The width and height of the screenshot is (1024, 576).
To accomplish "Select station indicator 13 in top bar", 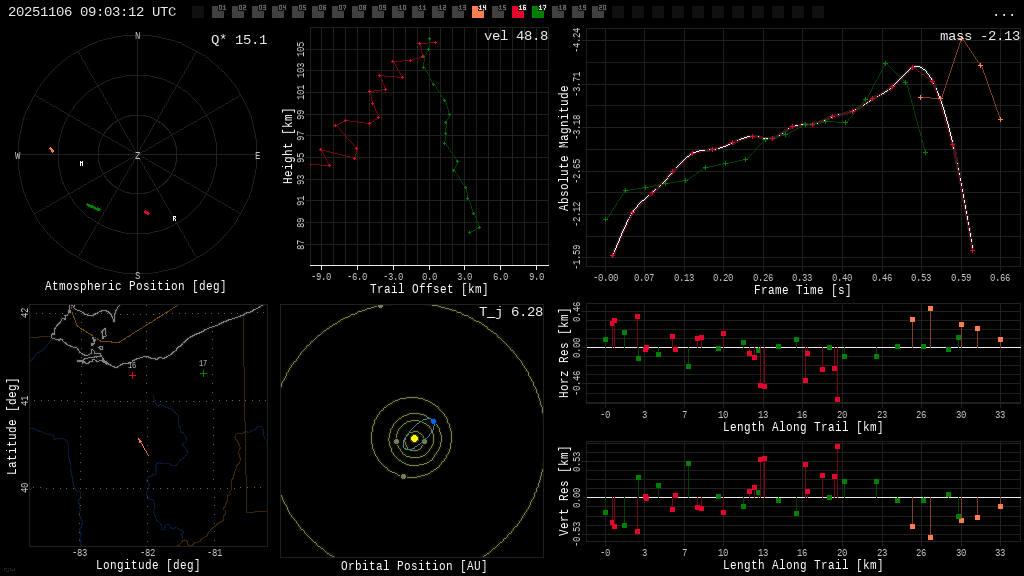I will [x=458, y=11].
